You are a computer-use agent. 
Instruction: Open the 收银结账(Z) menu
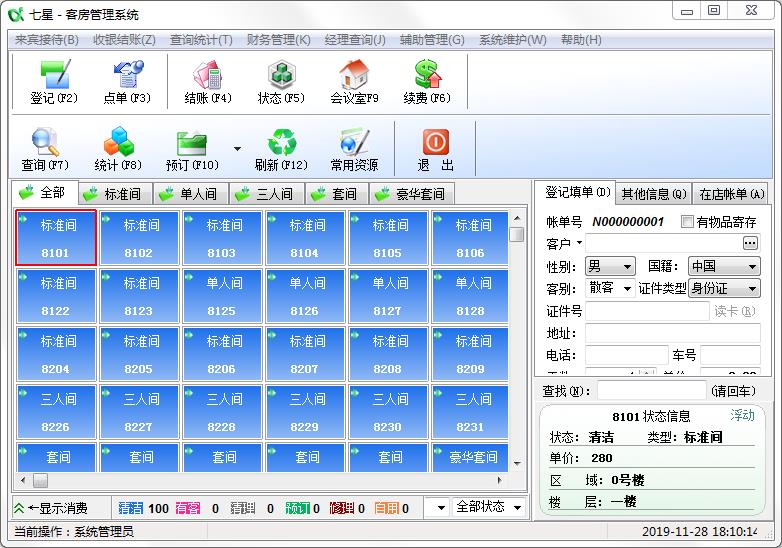pos(124,39)
